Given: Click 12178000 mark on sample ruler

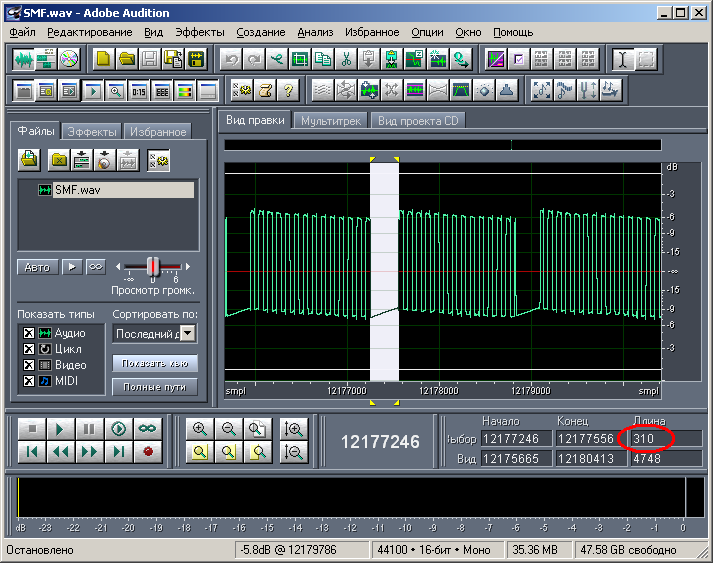Looking at the screenshot, I should tap(439, 391).
